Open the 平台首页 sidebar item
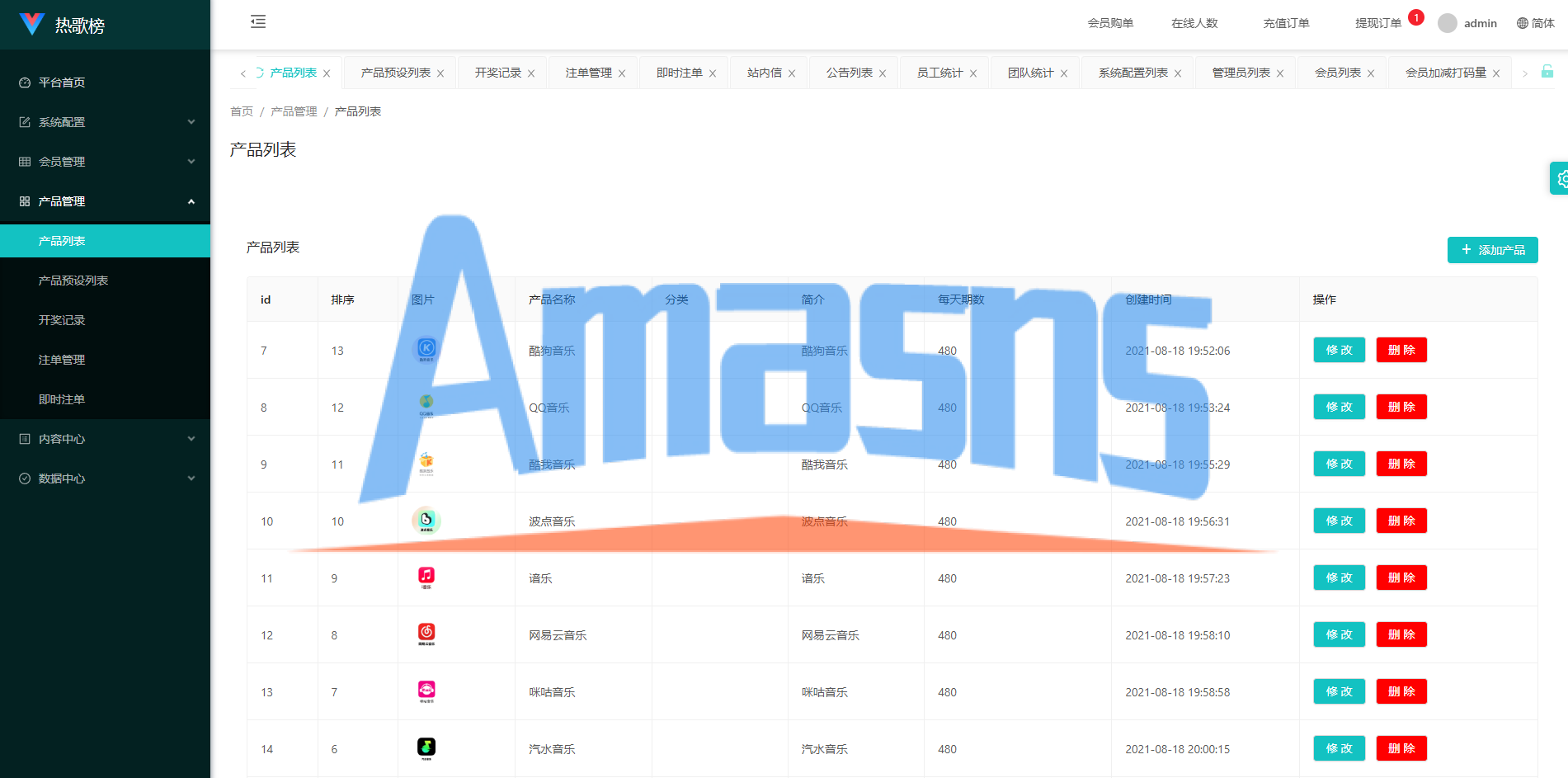Screen dimensions: 1568x778 point(105,83)
